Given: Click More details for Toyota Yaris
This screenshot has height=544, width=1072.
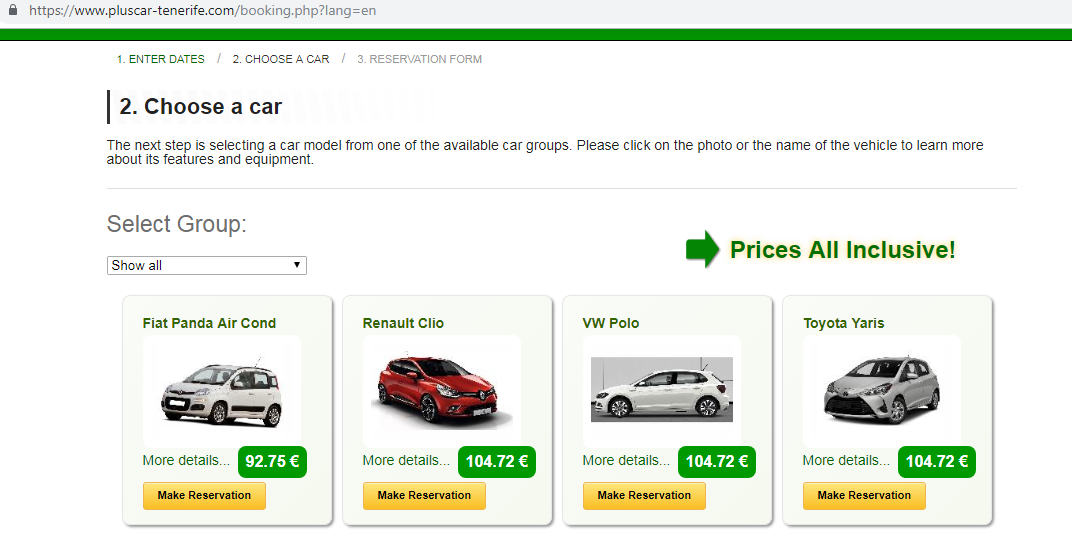Looking at the screenshot, I should tap(846, 461).
